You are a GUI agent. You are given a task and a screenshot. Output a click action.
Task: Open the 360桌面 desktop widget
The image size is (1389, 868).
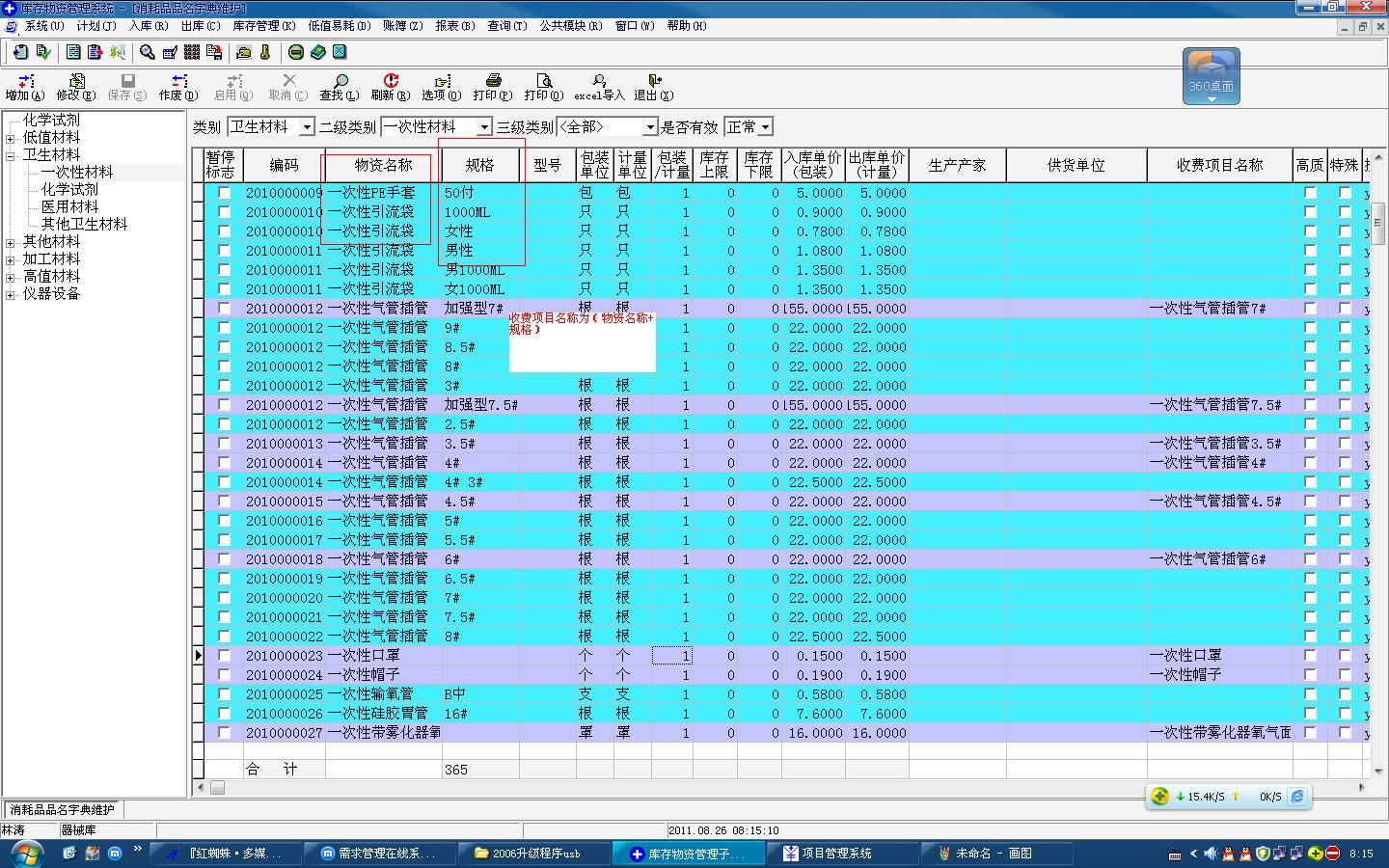point(1212,75)
